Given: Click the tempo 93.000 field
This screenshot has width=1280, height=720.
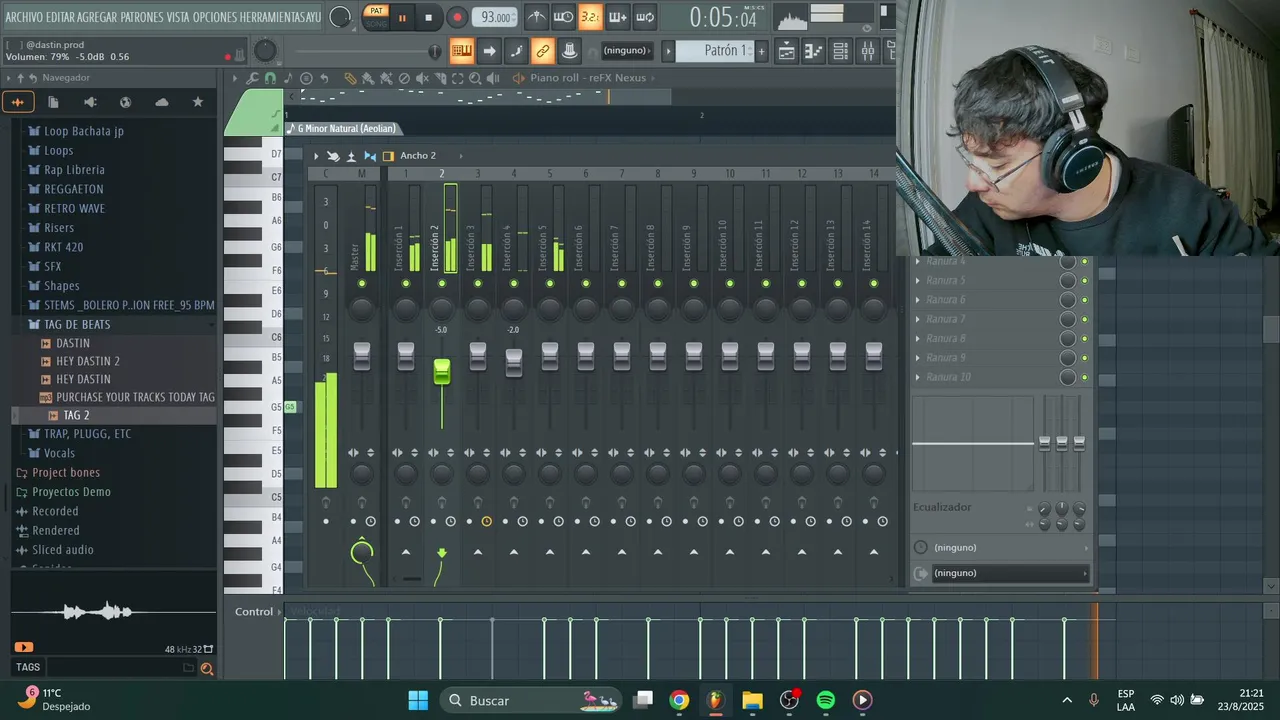Looking at the screenshot, I should (x=495, y=17).
